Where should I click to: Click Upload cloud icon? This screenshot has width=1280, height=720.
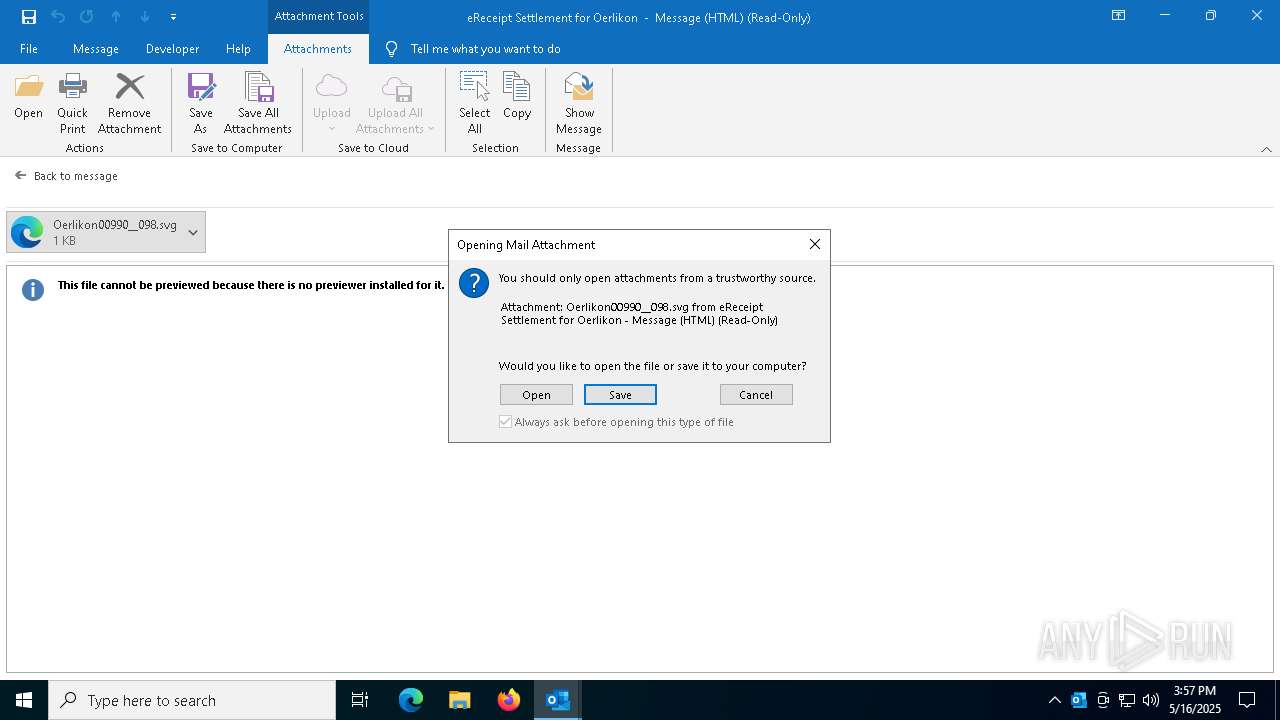pos(331,104)
